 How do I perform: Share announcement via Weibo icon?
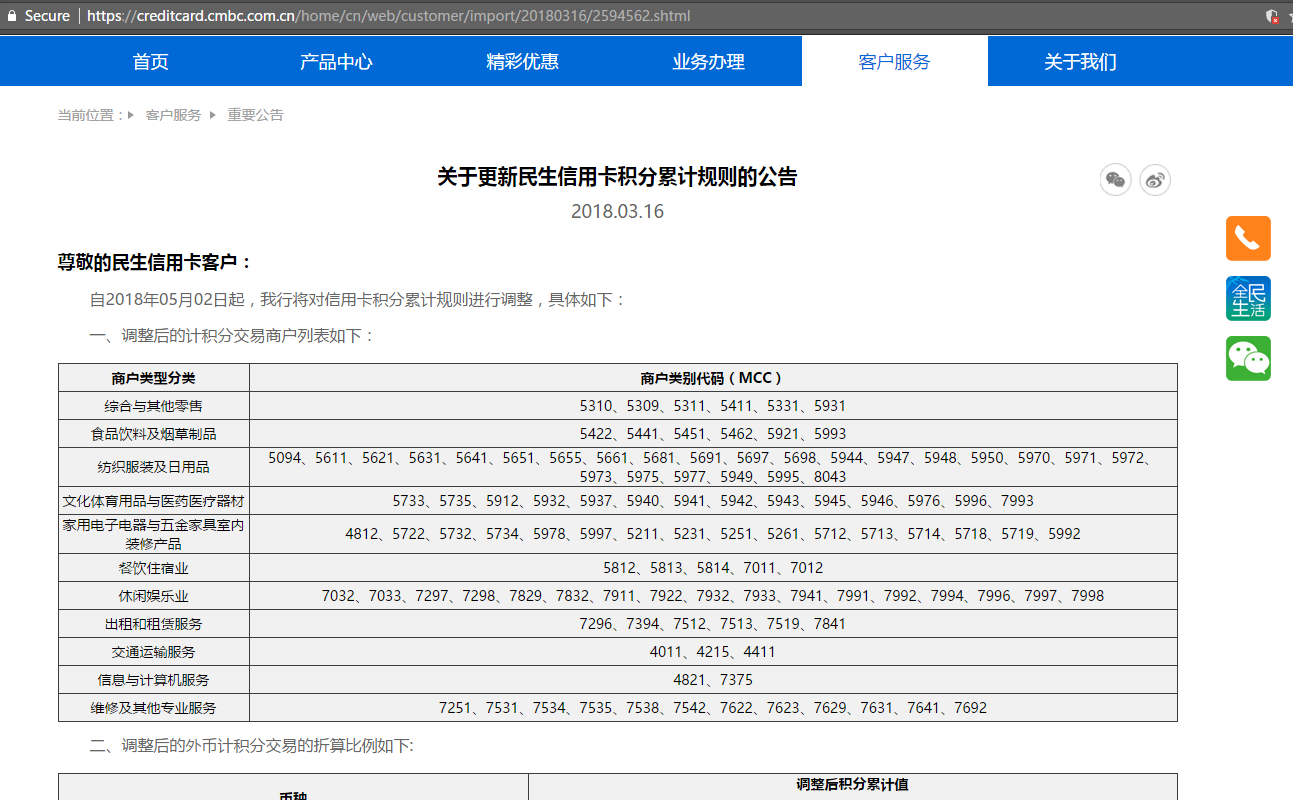coord(1155,180)
